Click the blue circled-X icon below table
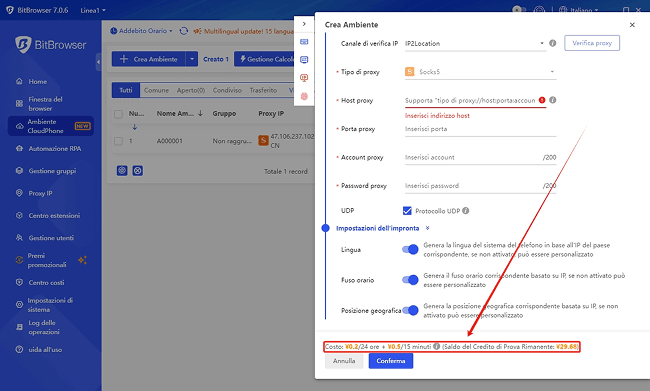The width and height of the screenshot is (650, 391). (138, 170)
